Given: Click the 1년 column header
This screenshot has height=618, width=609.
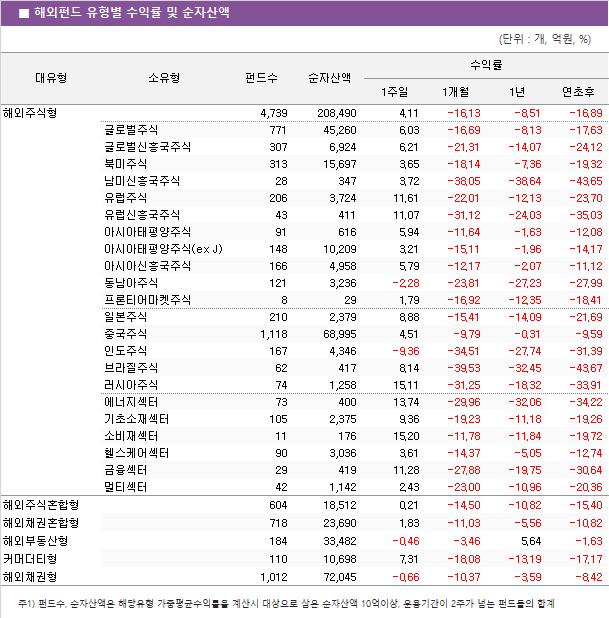Looking at the screenshot, I should (517, 92).
